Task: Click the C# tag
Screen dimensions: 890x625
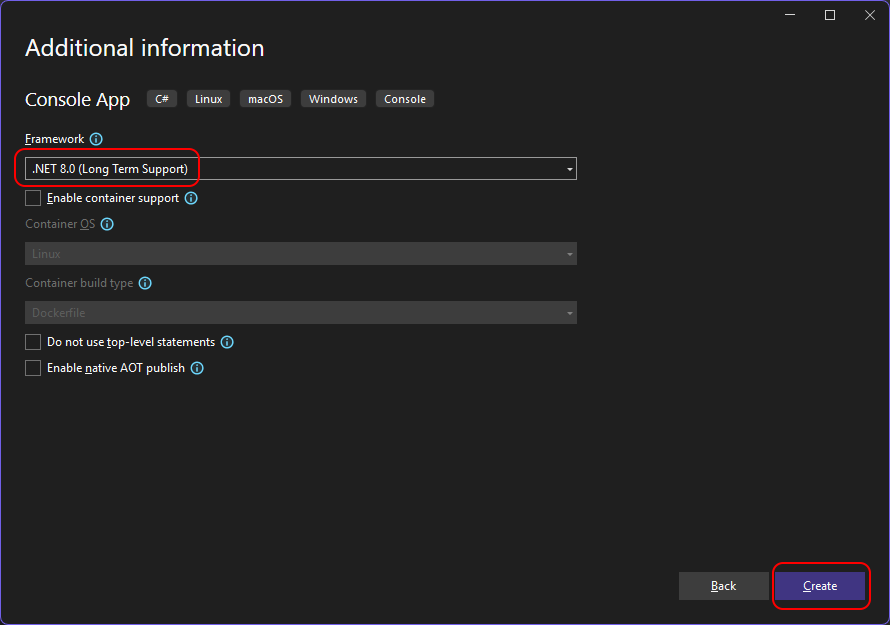Action: click(162, 99)
